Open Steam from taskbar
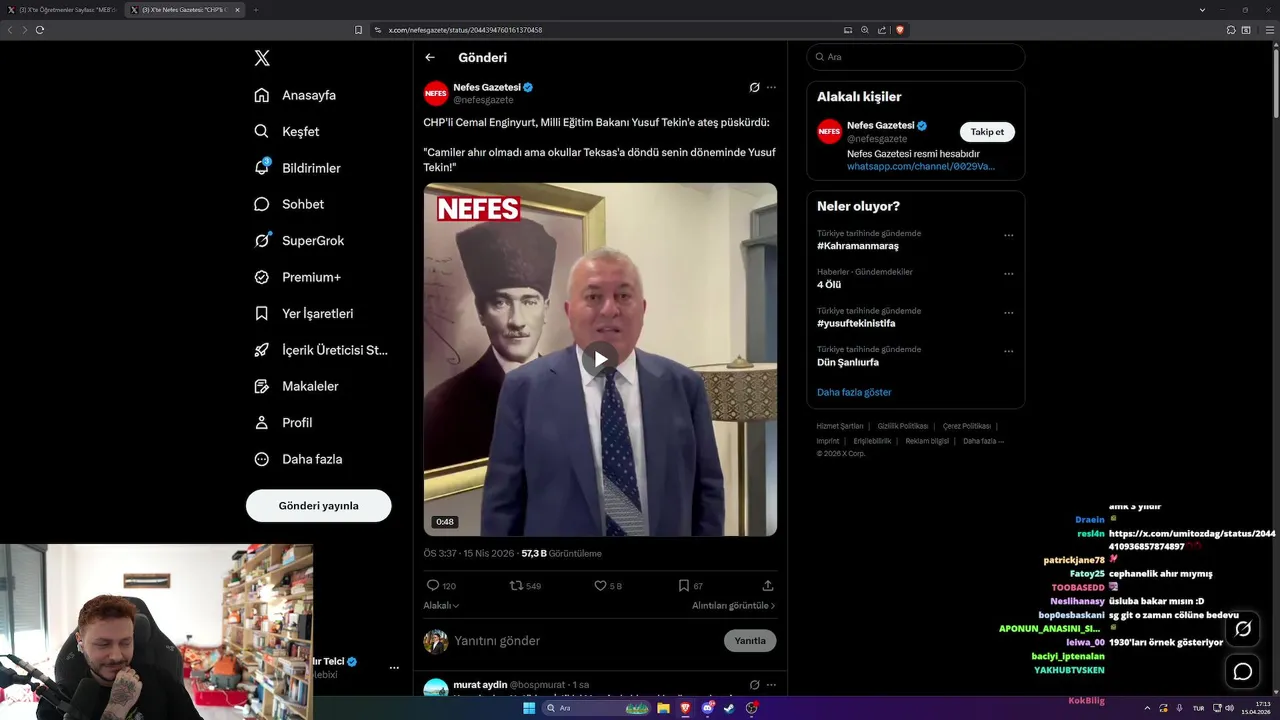The image size is (1280, 720). [x=729, y=708]
